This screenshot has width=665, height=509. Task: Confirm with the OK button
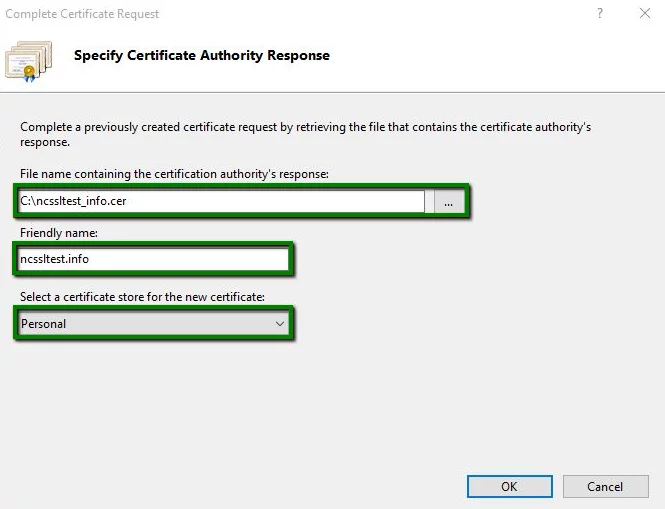pos(509,486)
